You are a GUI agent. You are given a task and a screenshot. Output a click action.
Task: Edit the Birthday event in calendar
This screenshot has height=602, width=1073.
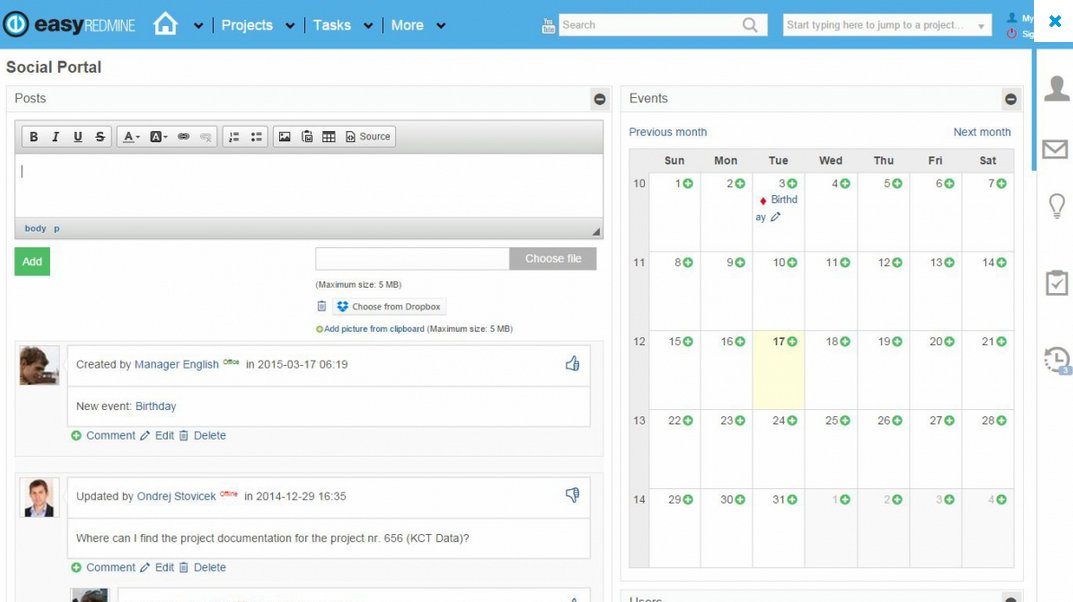(x=775, y=217)
